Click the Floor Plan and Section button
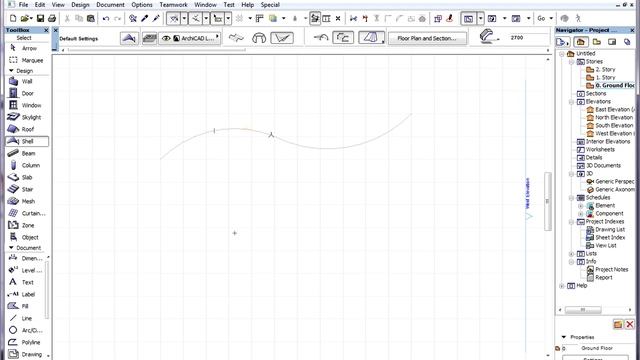This screenshot has height=360, width=640. (x=427, y=38)
